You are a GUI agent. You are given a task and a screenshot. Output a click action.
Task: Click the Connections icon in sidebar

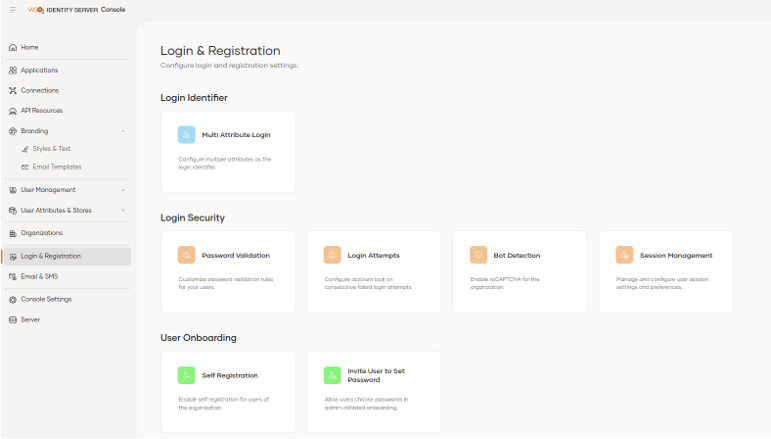[x=13, y=90]
